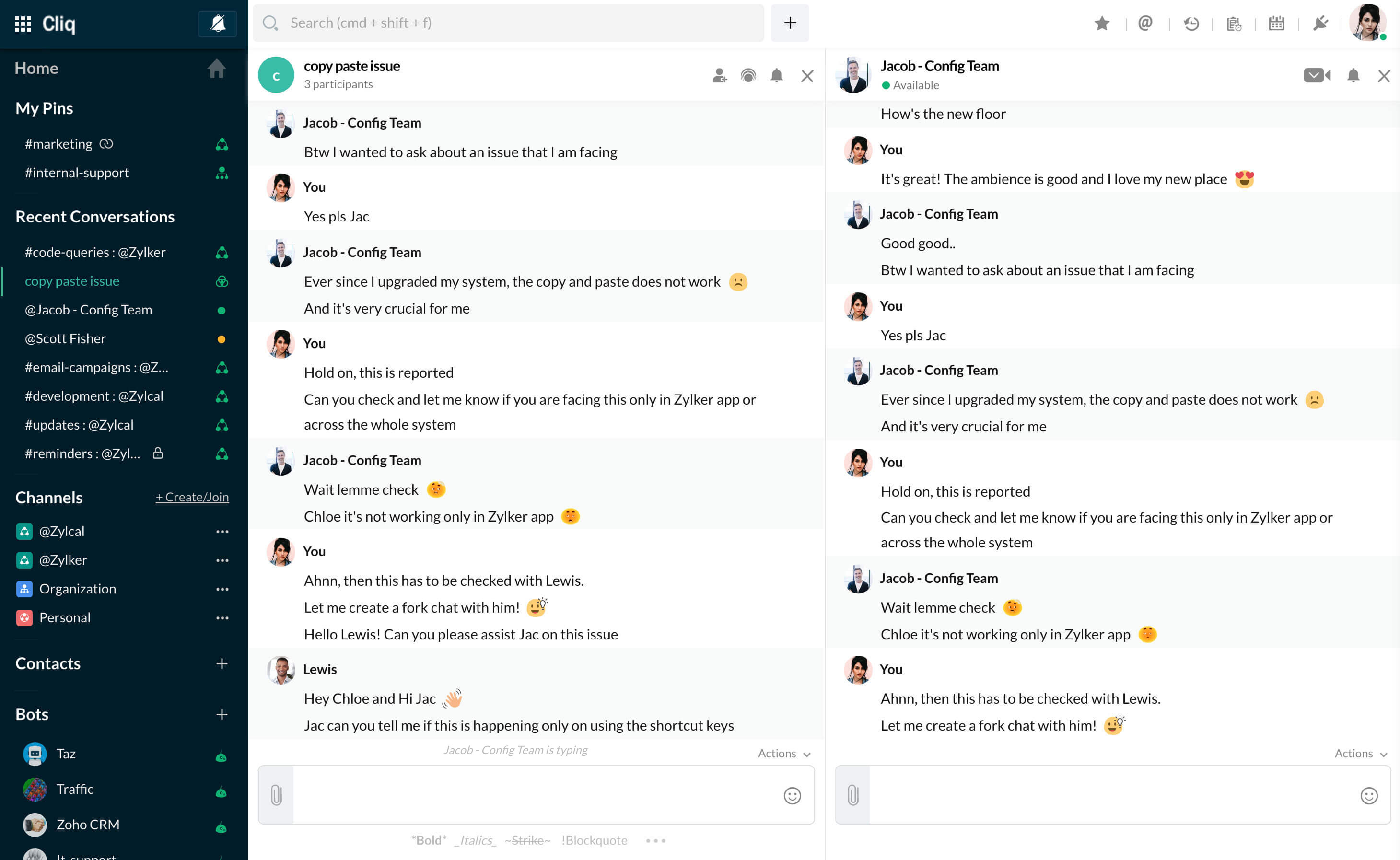The image size is (1400, 860).
Task: Open the apps grid launcher icon
Action: [x=23, y=24]
